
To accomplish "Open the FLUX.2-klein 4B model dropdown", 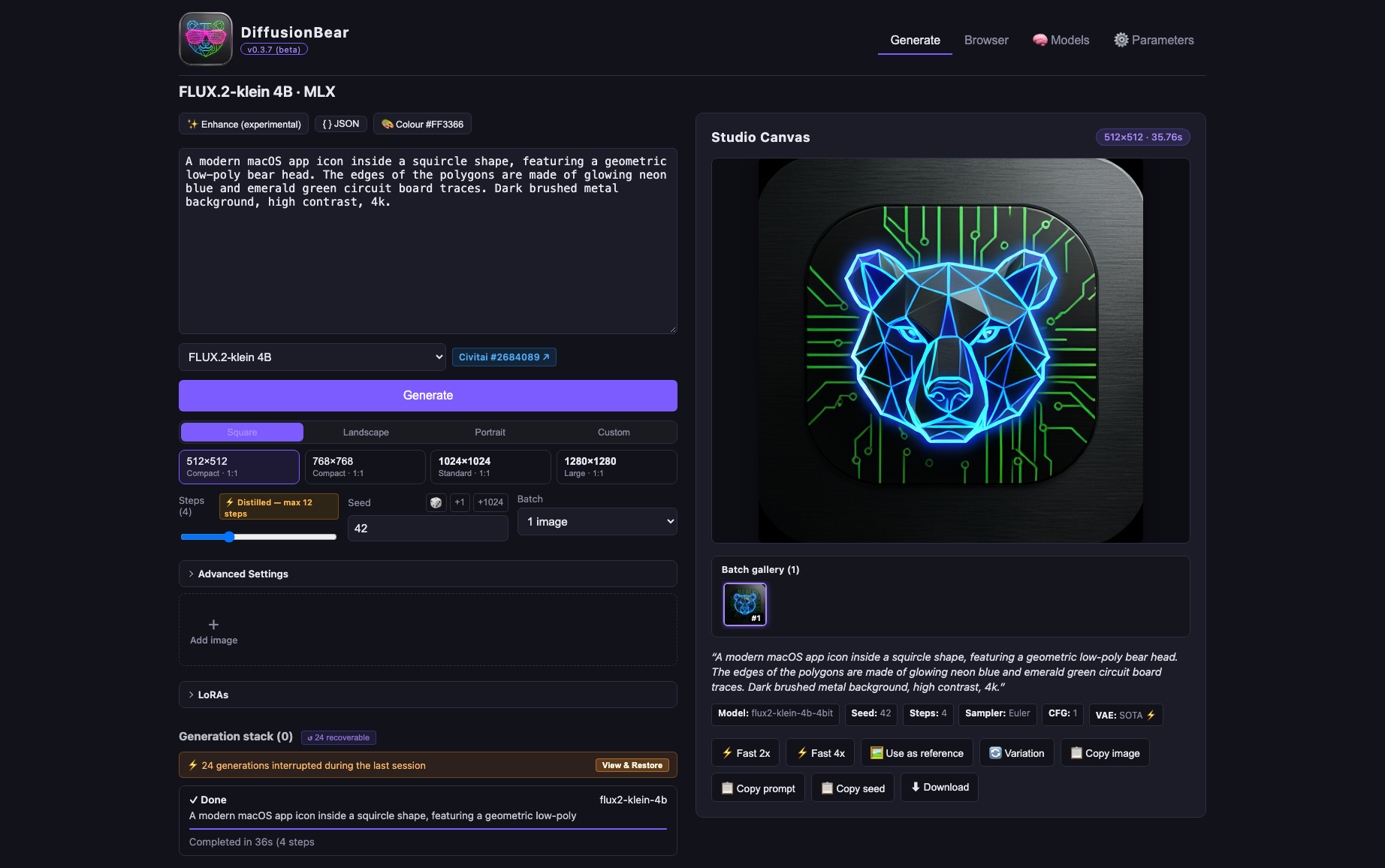I will pyautogui.click(x=312, y=357).
